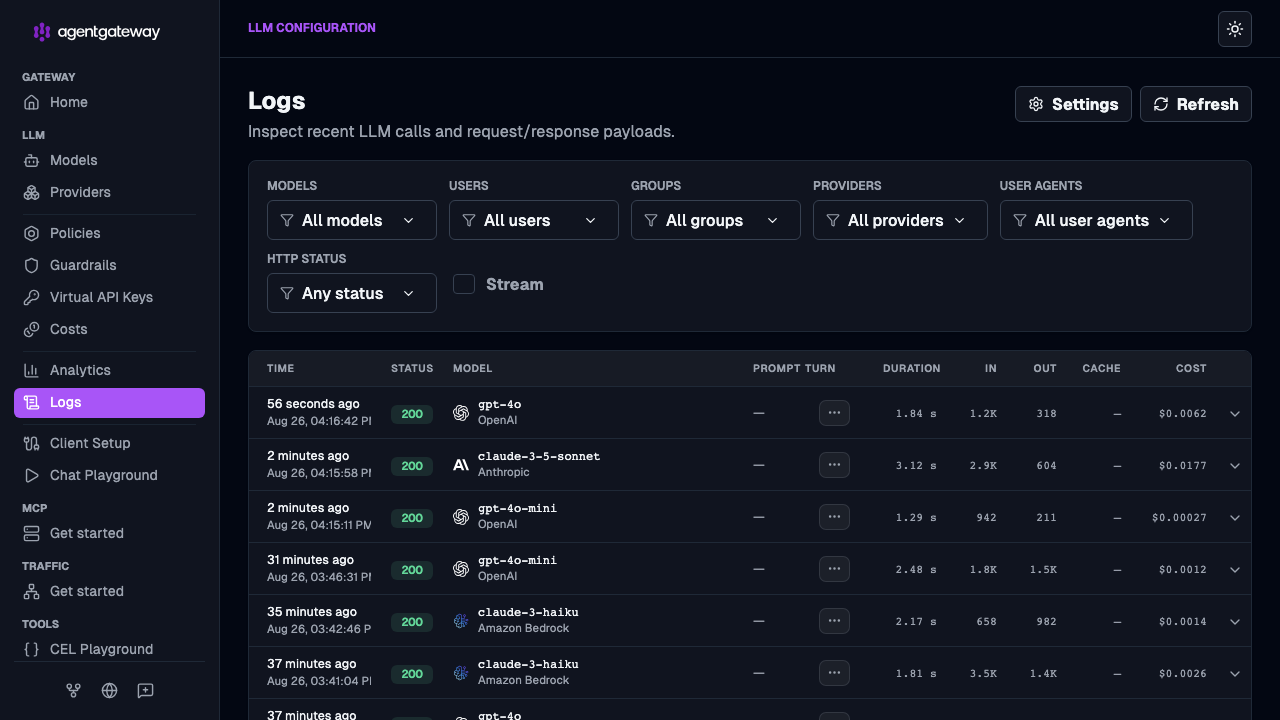Click timestamp Aug 26, 03:46:31
Screen dimensions: 1280x720
(x=319, y=576)
